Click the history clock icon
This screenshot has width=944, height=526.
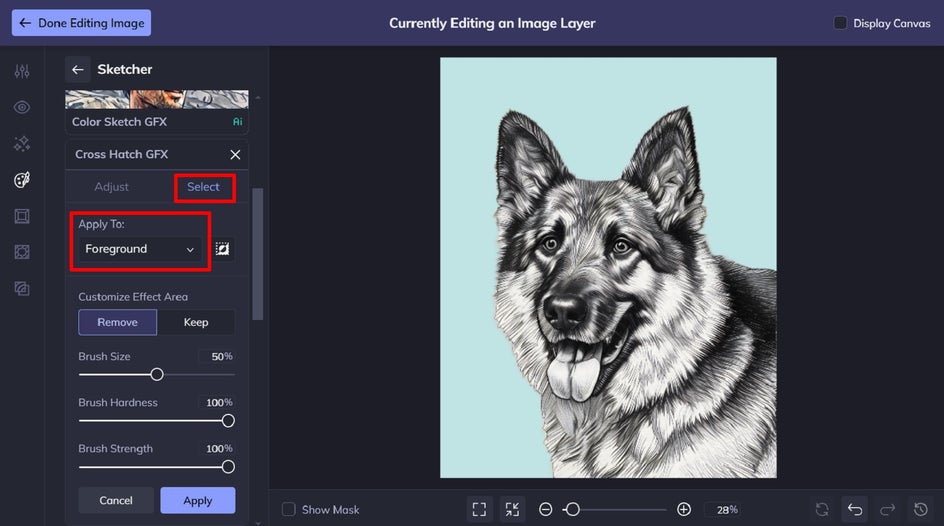921,510
